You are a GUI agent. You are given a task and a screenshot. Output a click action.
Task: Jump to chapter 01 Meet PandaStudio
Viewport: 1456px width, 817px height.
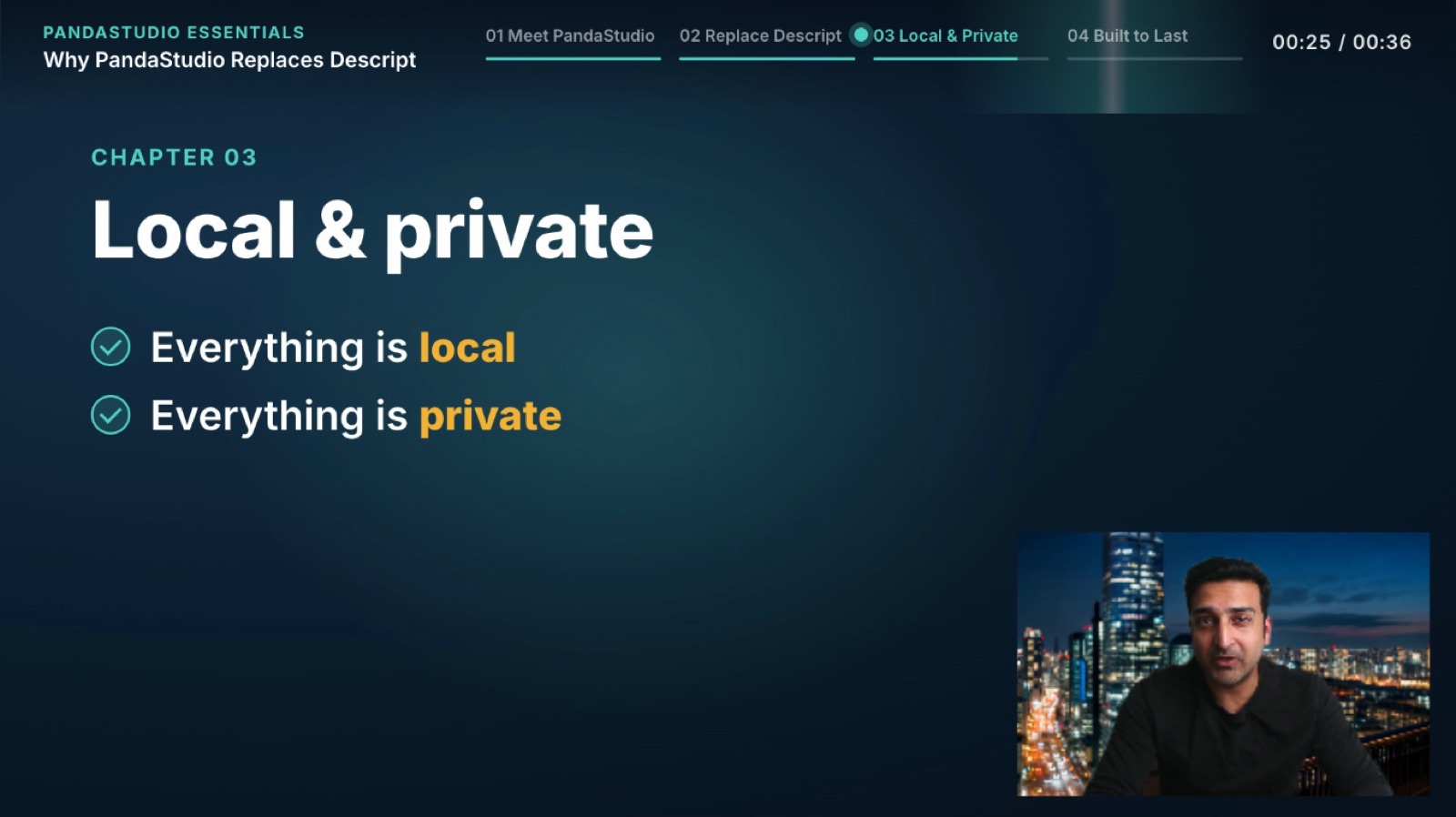point(570,35)
